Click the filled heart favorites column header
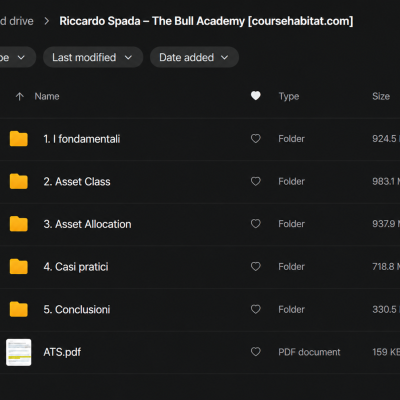 coord(256,96)
